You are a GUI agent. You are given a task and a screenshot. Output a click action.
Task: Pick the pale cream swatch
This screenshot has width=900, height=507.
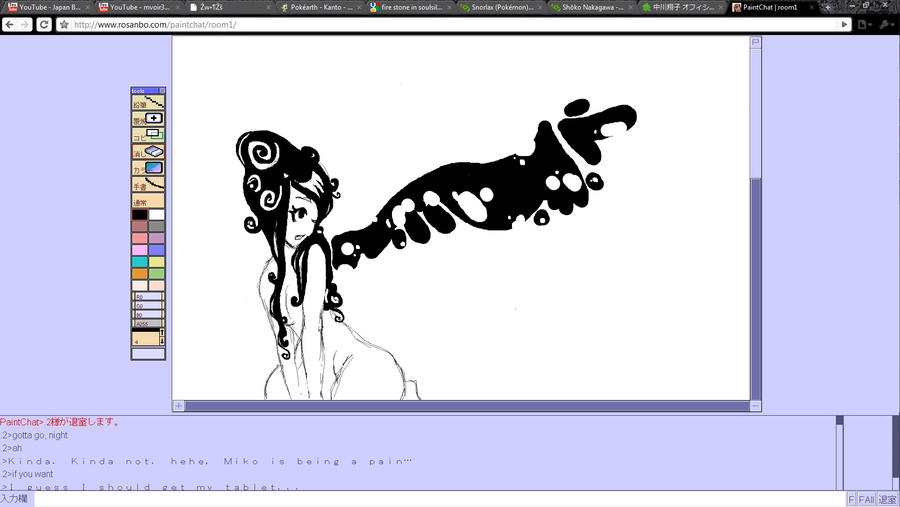[x=139, y=285]
